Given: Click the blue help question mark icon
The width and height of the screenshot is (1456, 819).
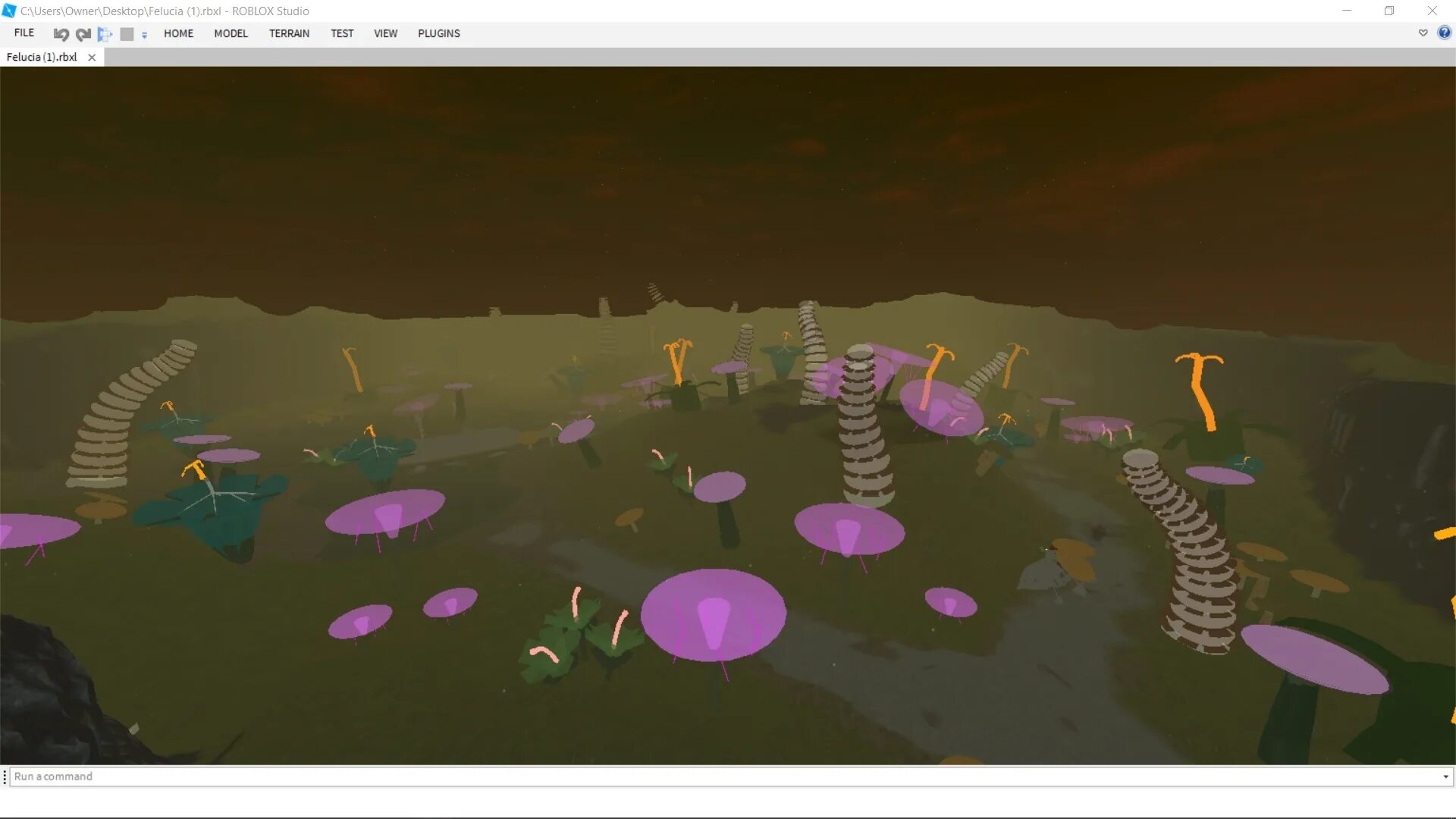Looking at the screenshot, I should point(1445,33).
